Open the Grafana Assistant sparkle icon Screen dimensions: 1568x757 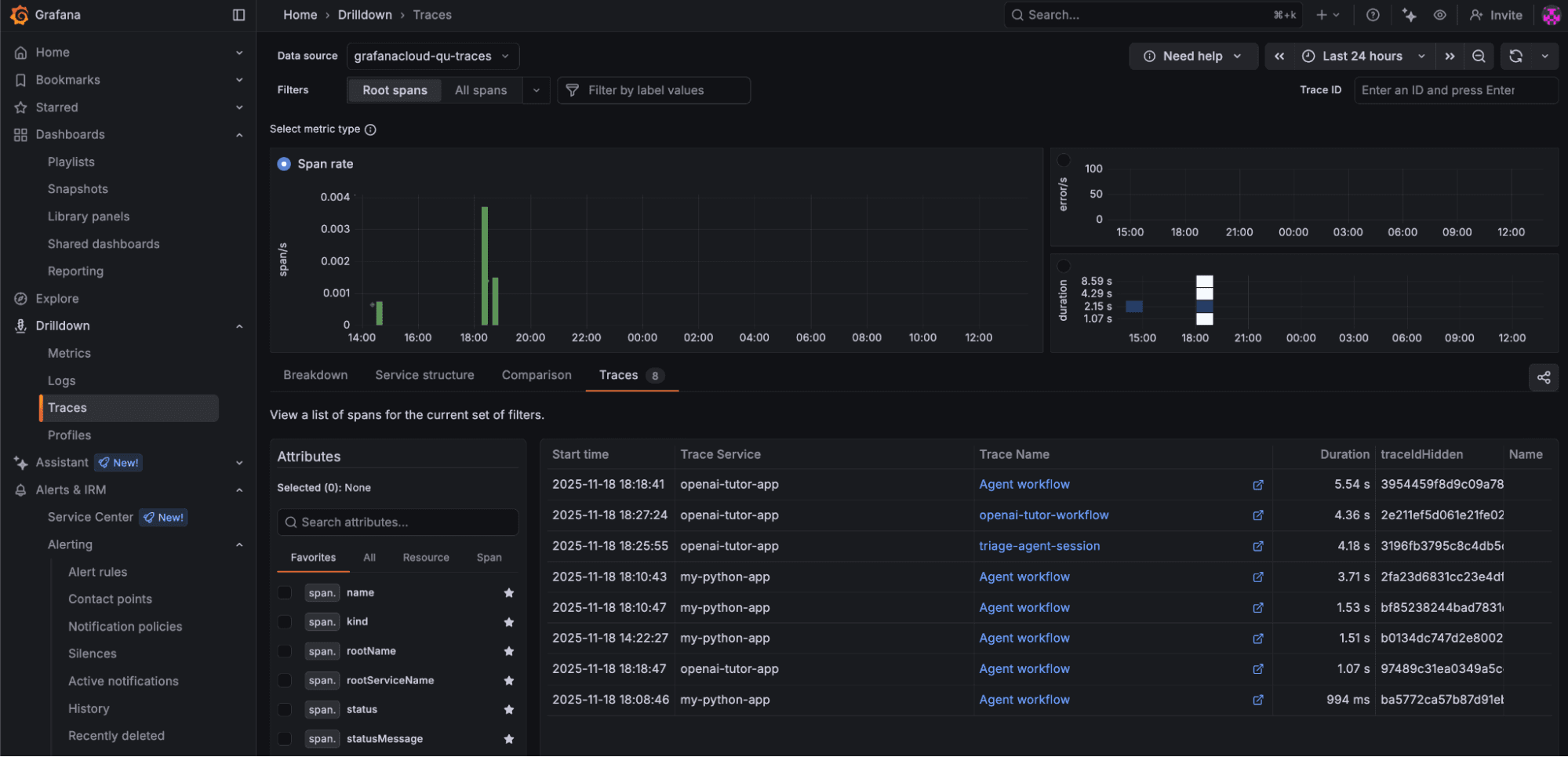coord(1409,15)
